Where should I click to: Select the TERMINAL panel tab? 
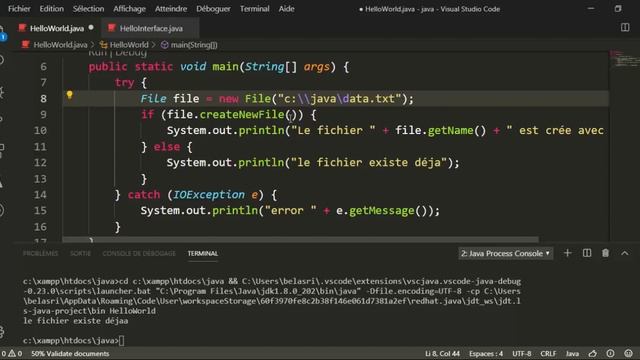tap(202, 253)
